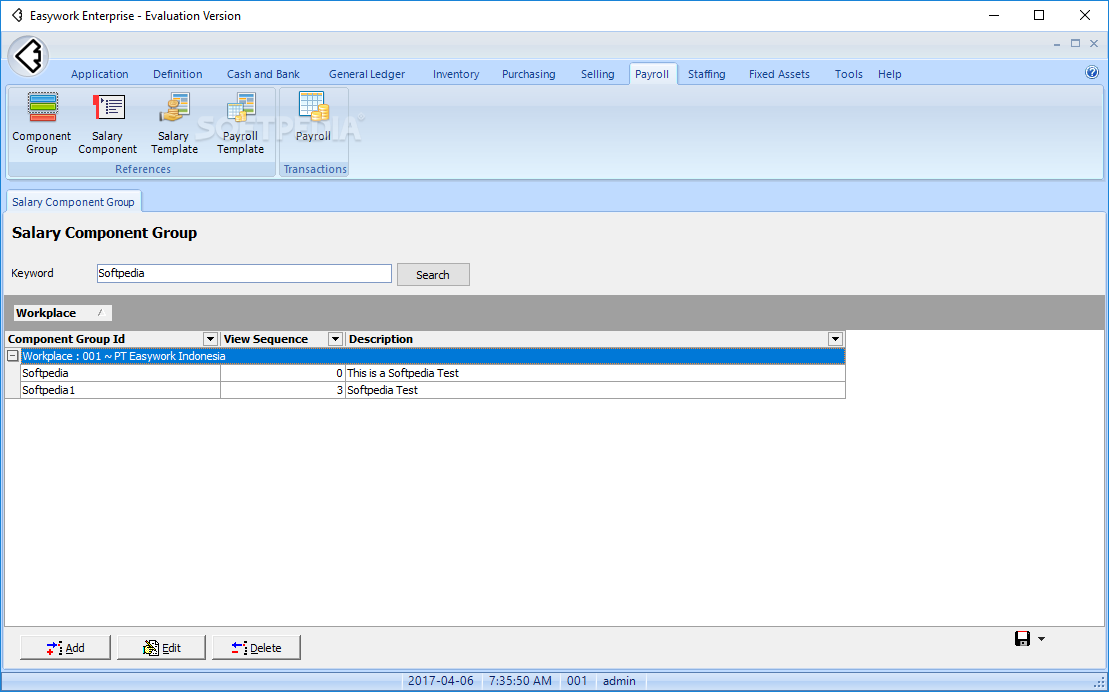Image resolution: width=1109 pixels, height=692 pixels.
Task: Open View Sequence column filter dropdown
Action: tap(335, 339)
